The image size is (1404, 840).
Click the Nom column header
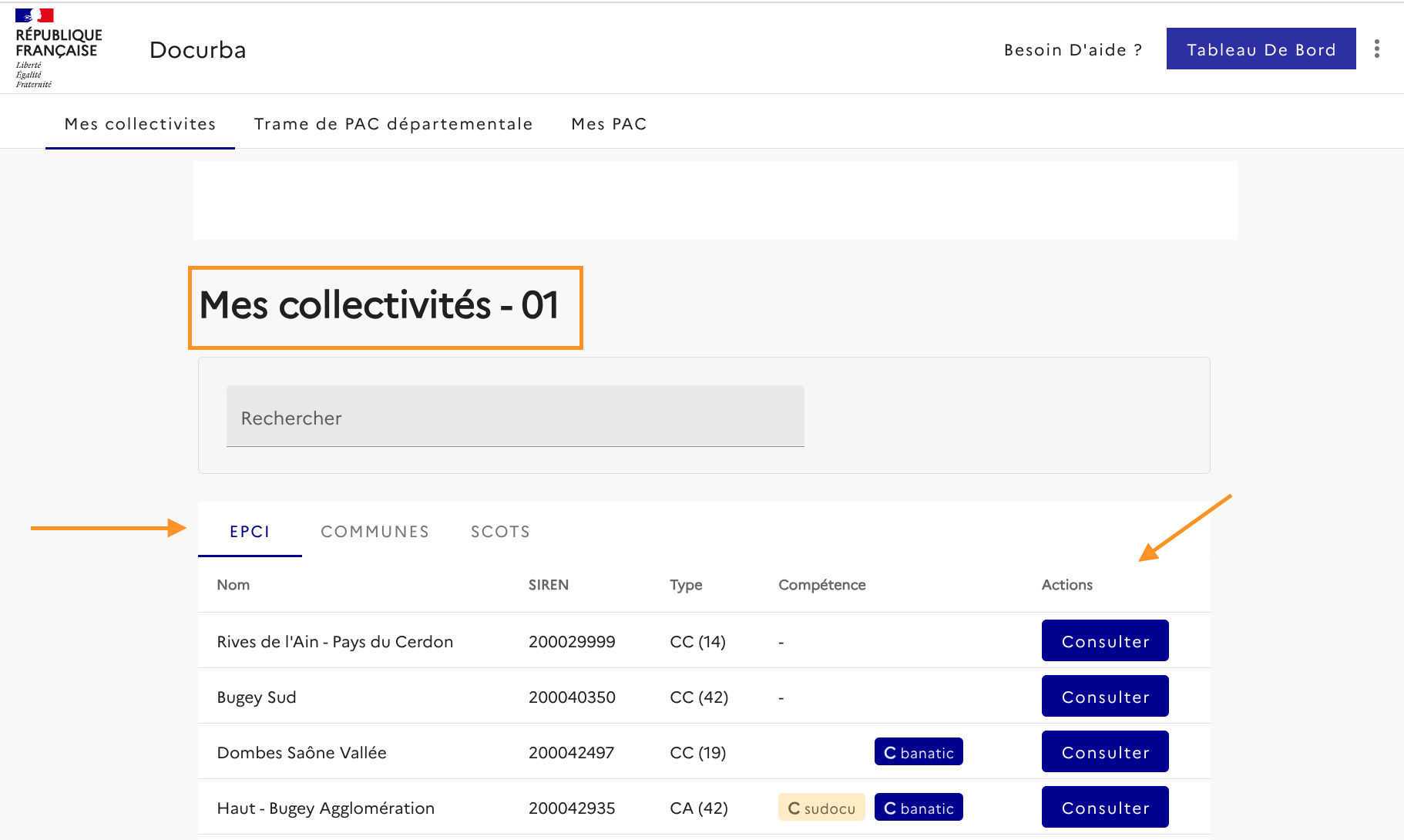(233, 585)
